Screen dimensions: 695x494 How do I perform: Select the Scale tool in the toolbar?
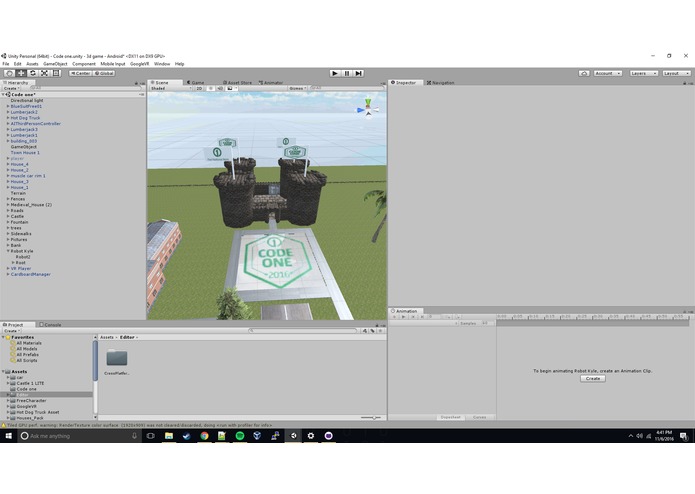coord(44,73)
